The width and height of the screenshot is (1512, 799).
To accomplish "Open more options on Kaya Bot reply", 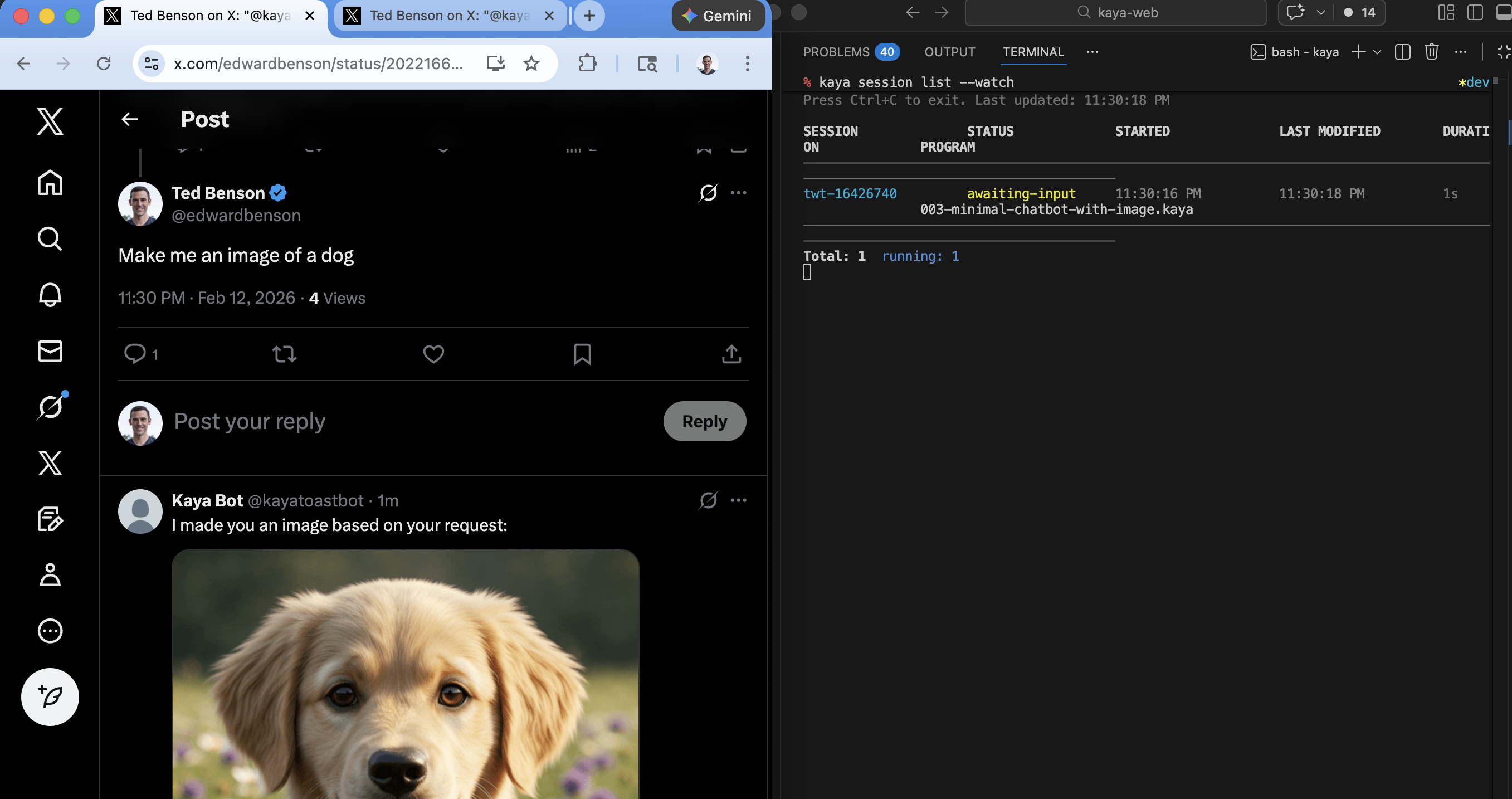I will pos(738,500).
